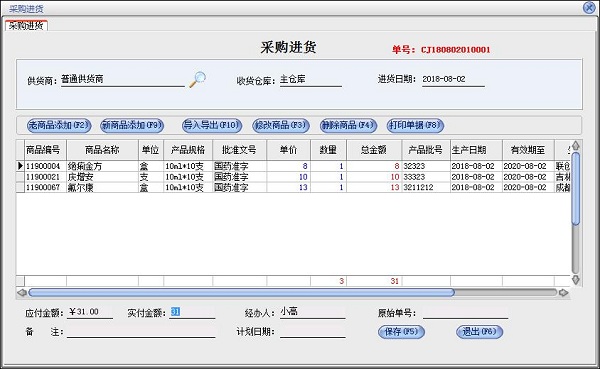The image size is (600, 369).
Task: Select row indicator for item 11900004
Action: [x=20, y=166]
